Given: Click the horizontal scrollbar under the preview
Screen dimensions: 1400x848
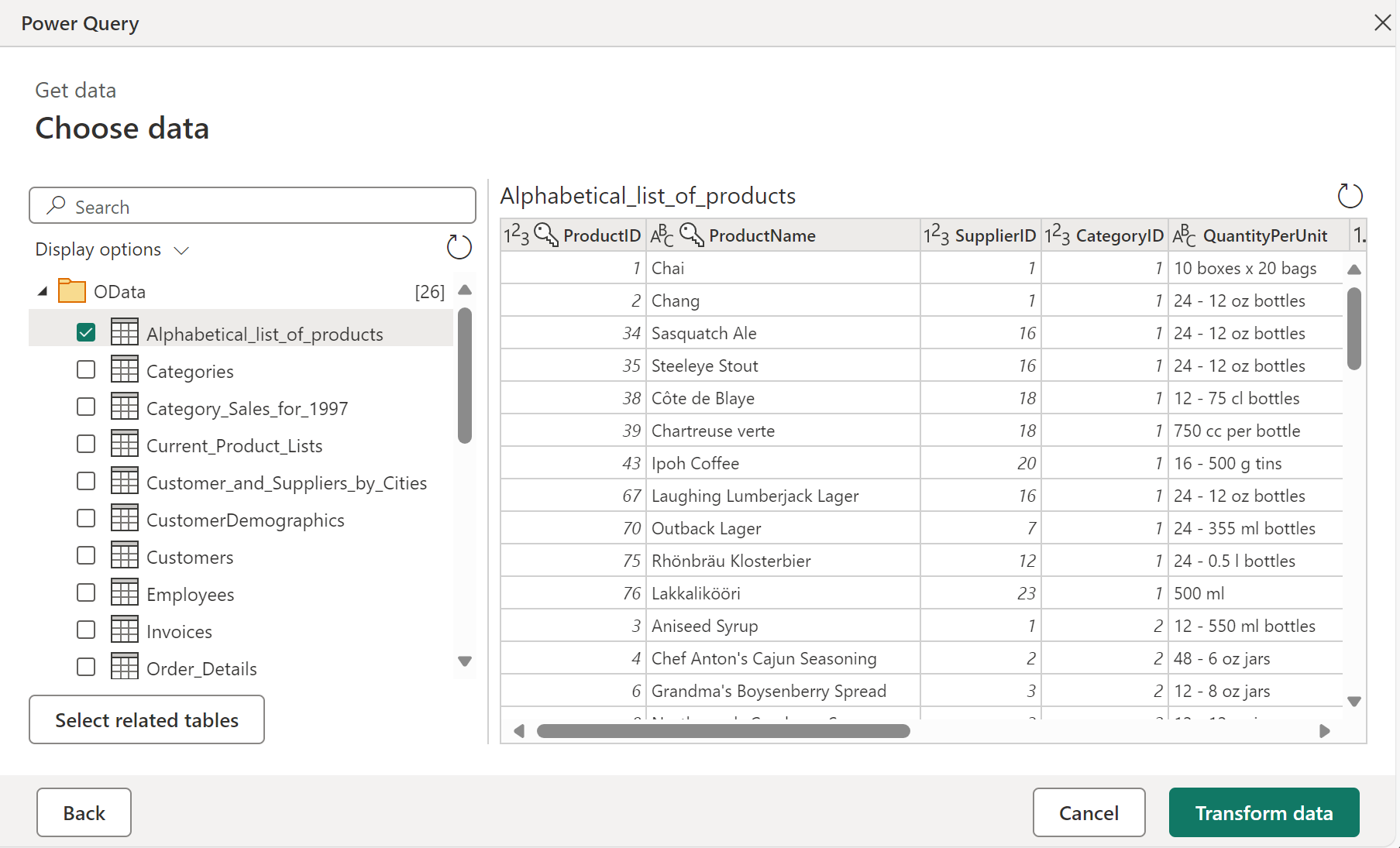Looking at the screenshot, I should (723, 731).
